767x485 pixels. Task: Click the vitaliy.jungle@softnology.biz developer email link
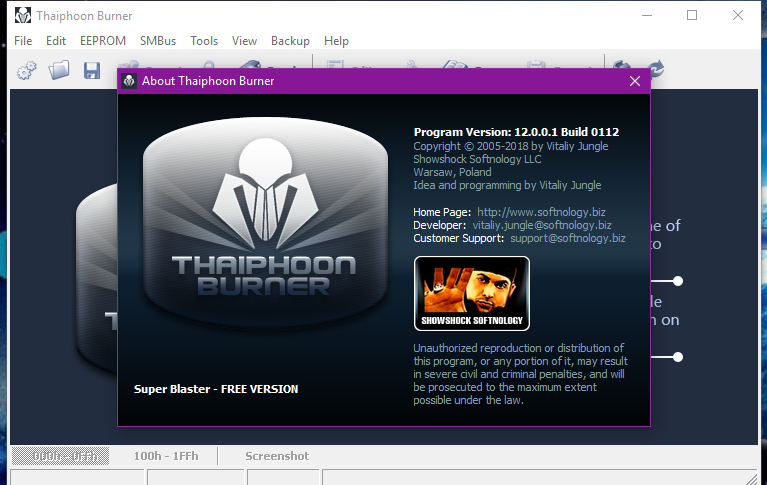(541, 226)
